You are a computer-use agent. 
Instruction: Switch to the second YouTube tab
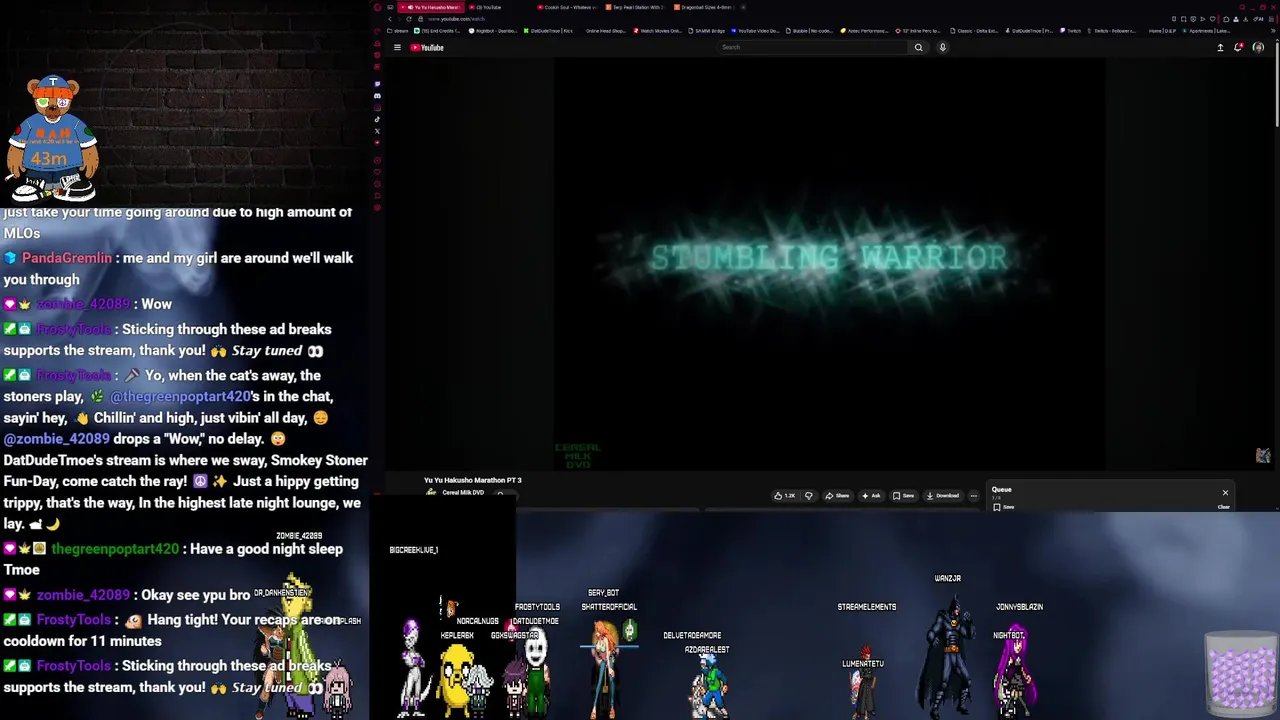click(x=501, y=7)
